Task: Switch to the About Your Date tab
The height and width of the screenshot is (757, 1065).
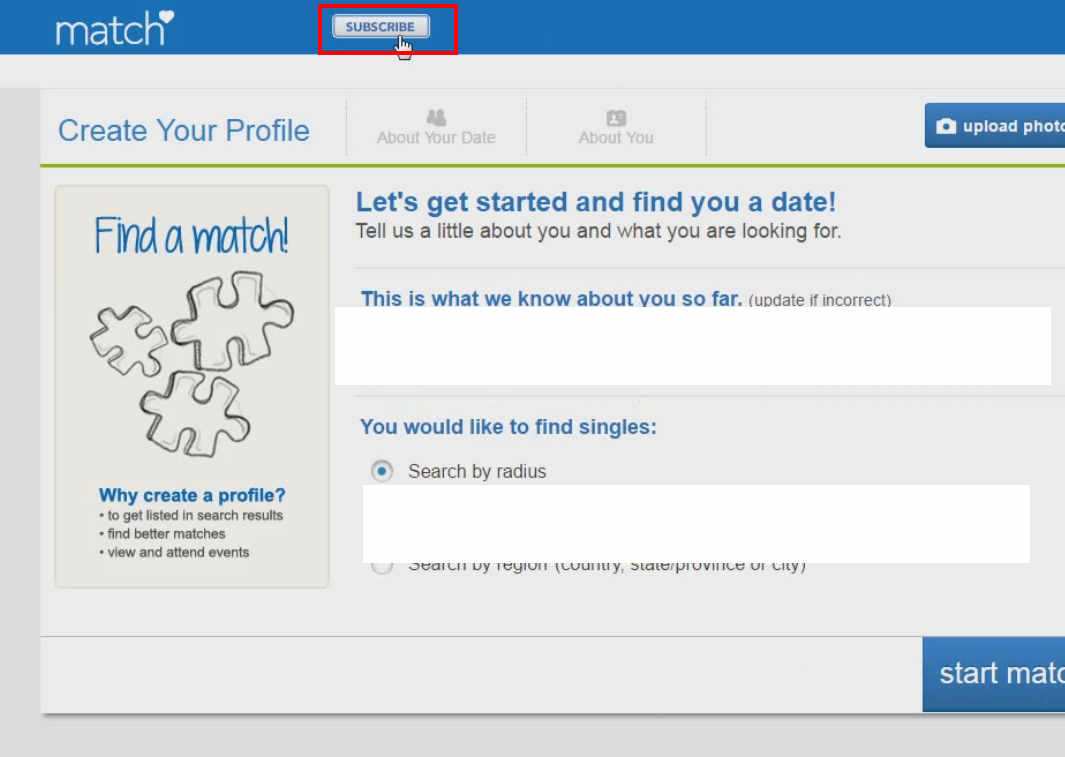Action: point(435,127)
